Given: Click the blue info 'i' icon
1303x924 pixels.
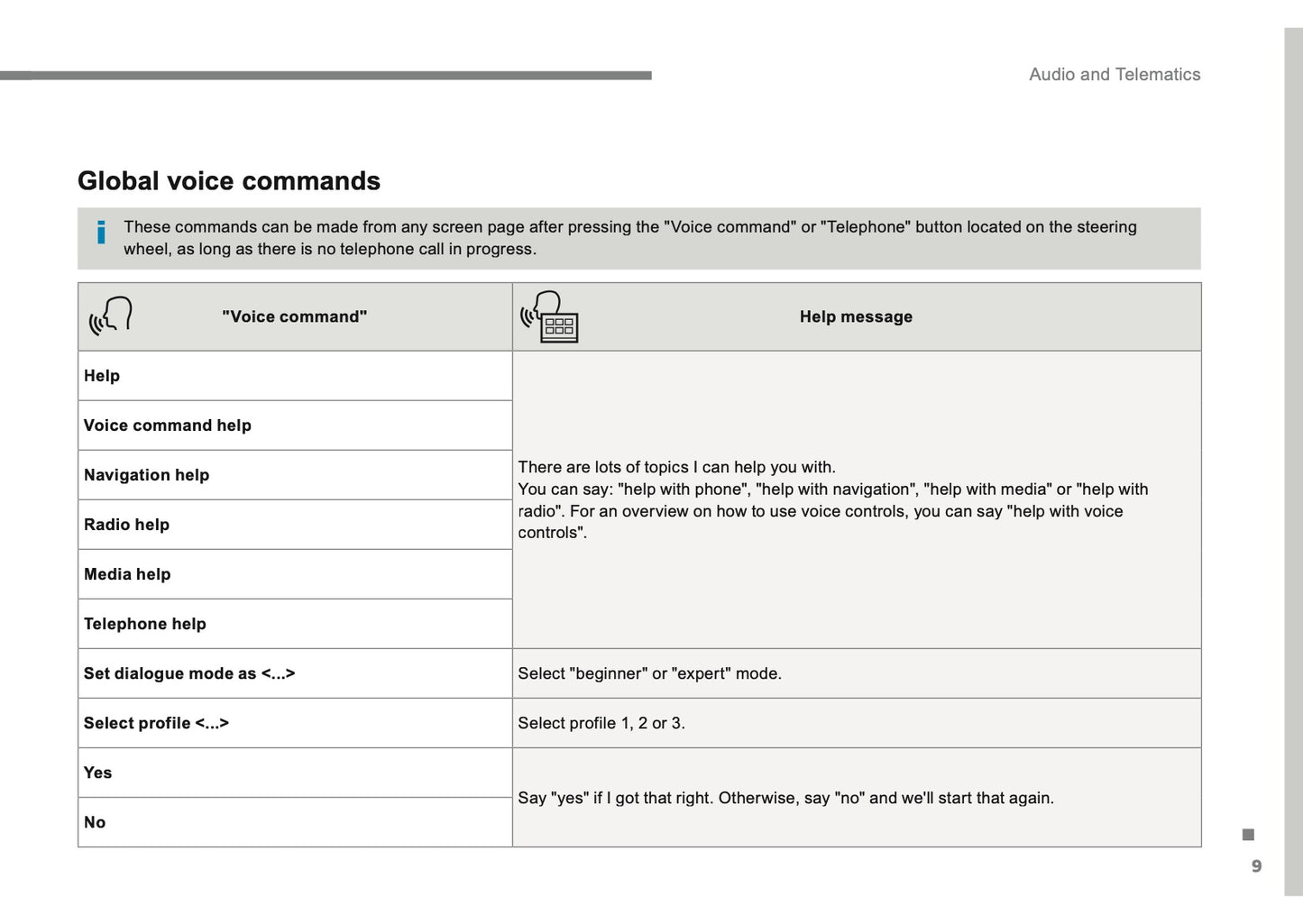Looking at the screenshot, I should coord(101,233).
